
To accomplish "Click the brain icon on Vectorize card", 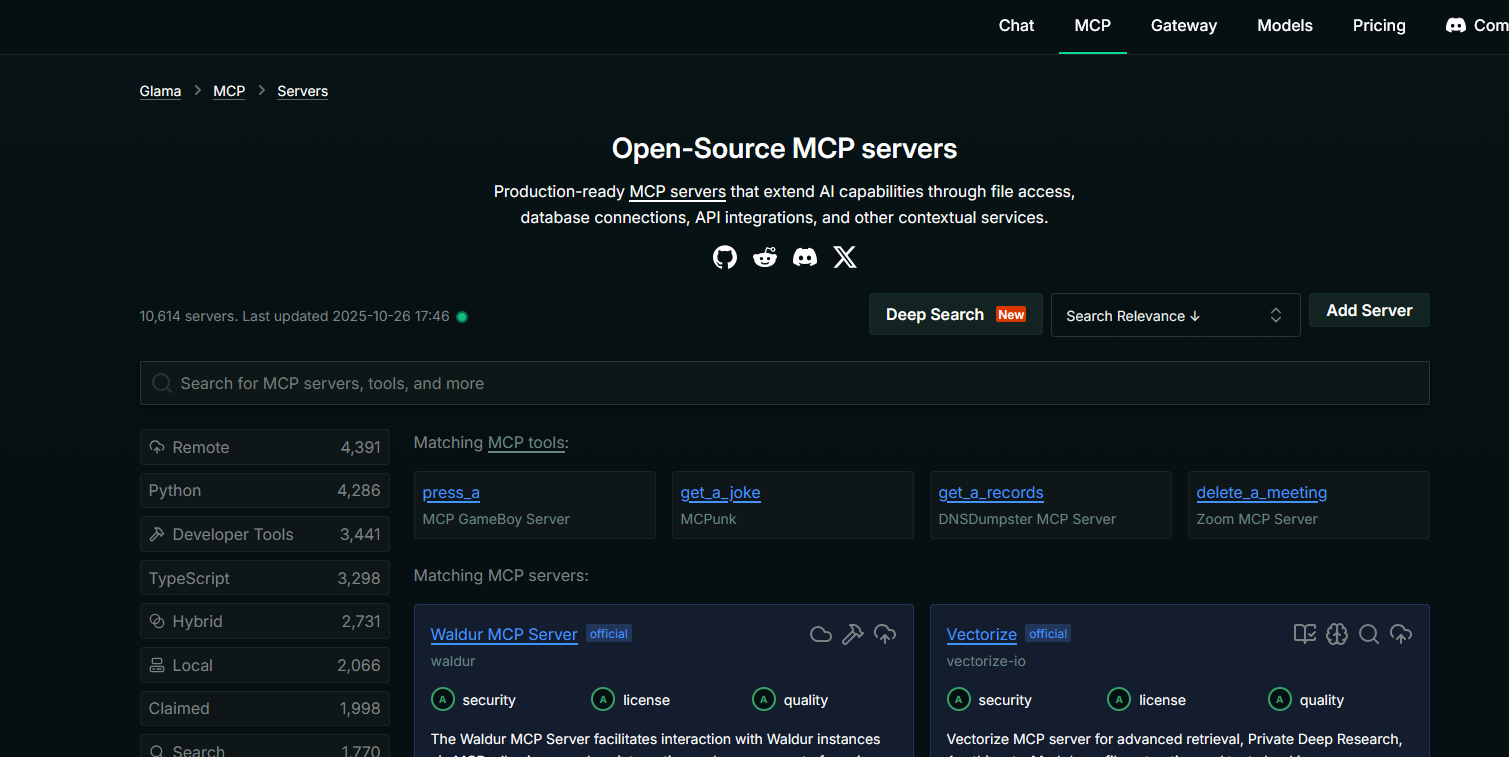I will [x=1337, y=634].
